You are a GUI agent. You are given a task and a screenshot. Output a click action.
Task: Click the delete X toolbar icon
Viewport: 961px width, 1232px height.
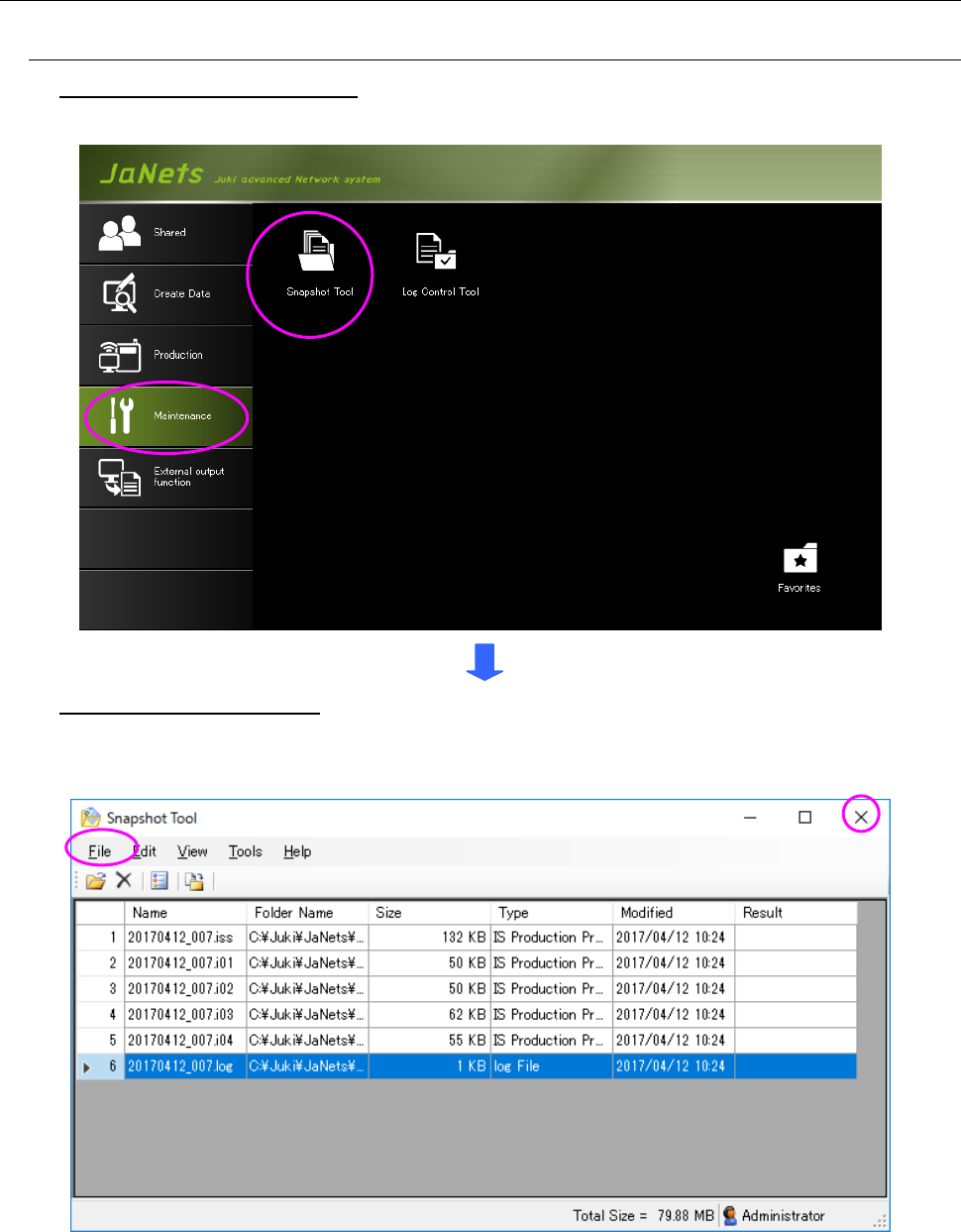(x=124, y=880)
